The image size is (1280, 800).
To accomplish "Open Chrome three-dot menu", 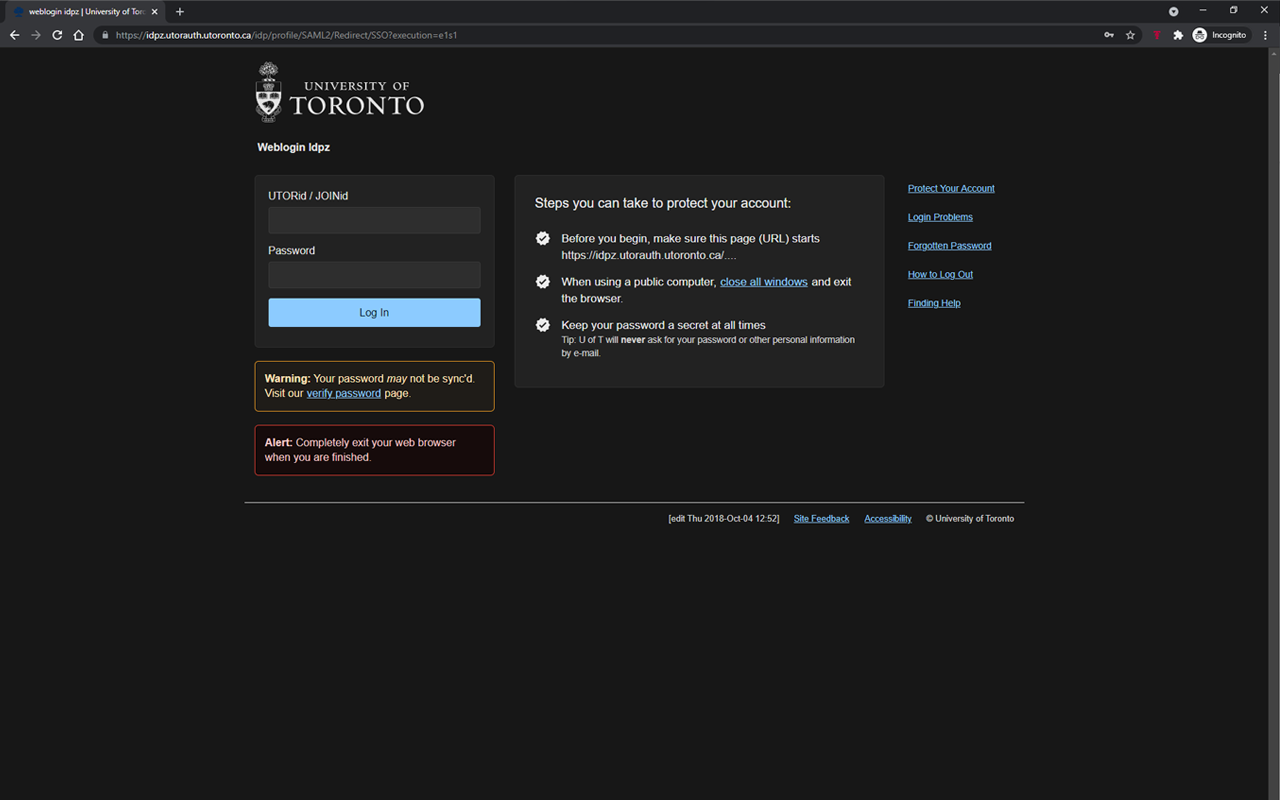I will (x=1265, y=35).
